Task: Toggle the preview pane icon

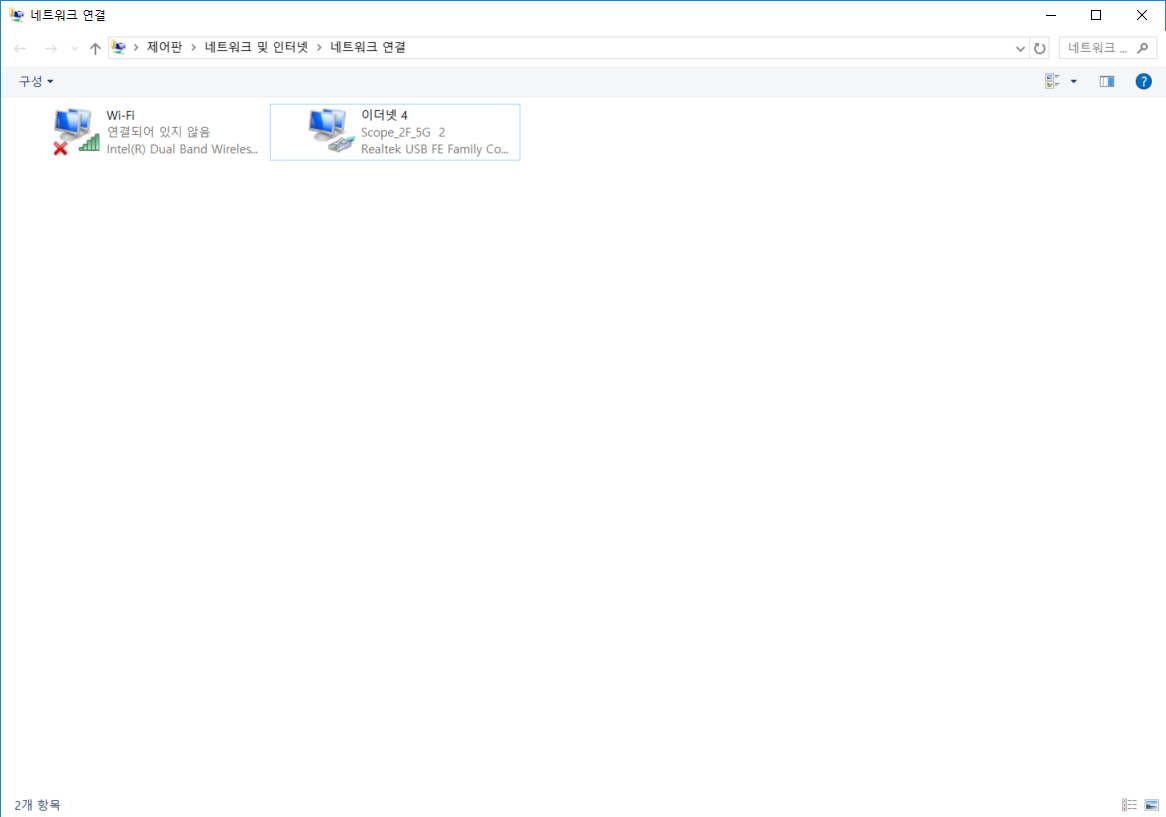Action: [1107, 82]
